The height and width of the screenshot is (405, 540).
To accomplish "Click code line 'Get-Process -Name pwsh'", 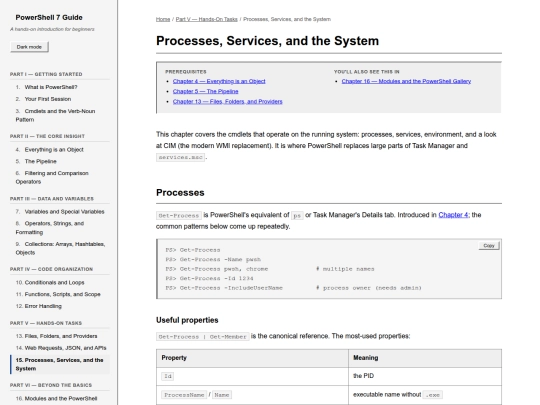I will 213,259.
